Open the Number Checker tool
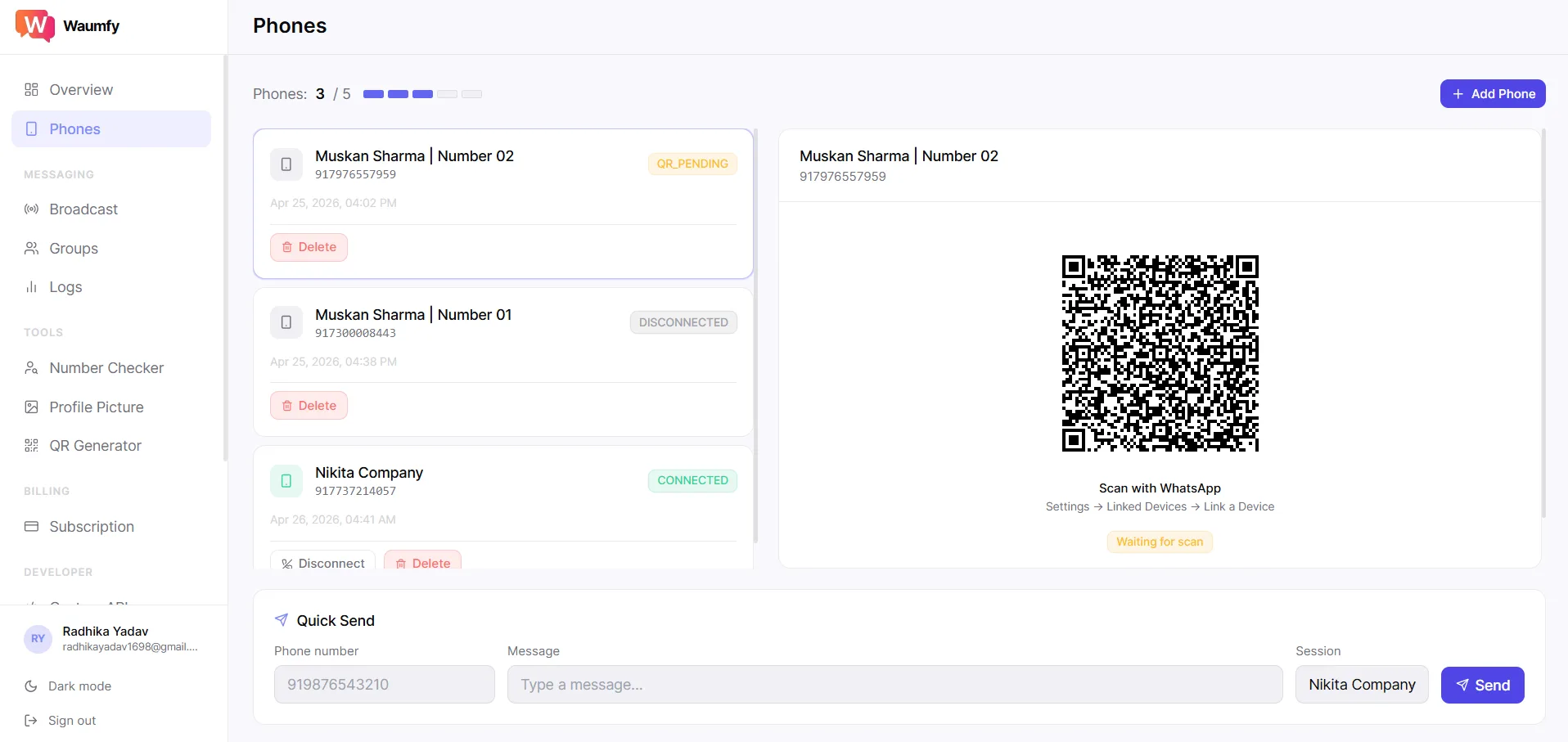 pos(106,368)
